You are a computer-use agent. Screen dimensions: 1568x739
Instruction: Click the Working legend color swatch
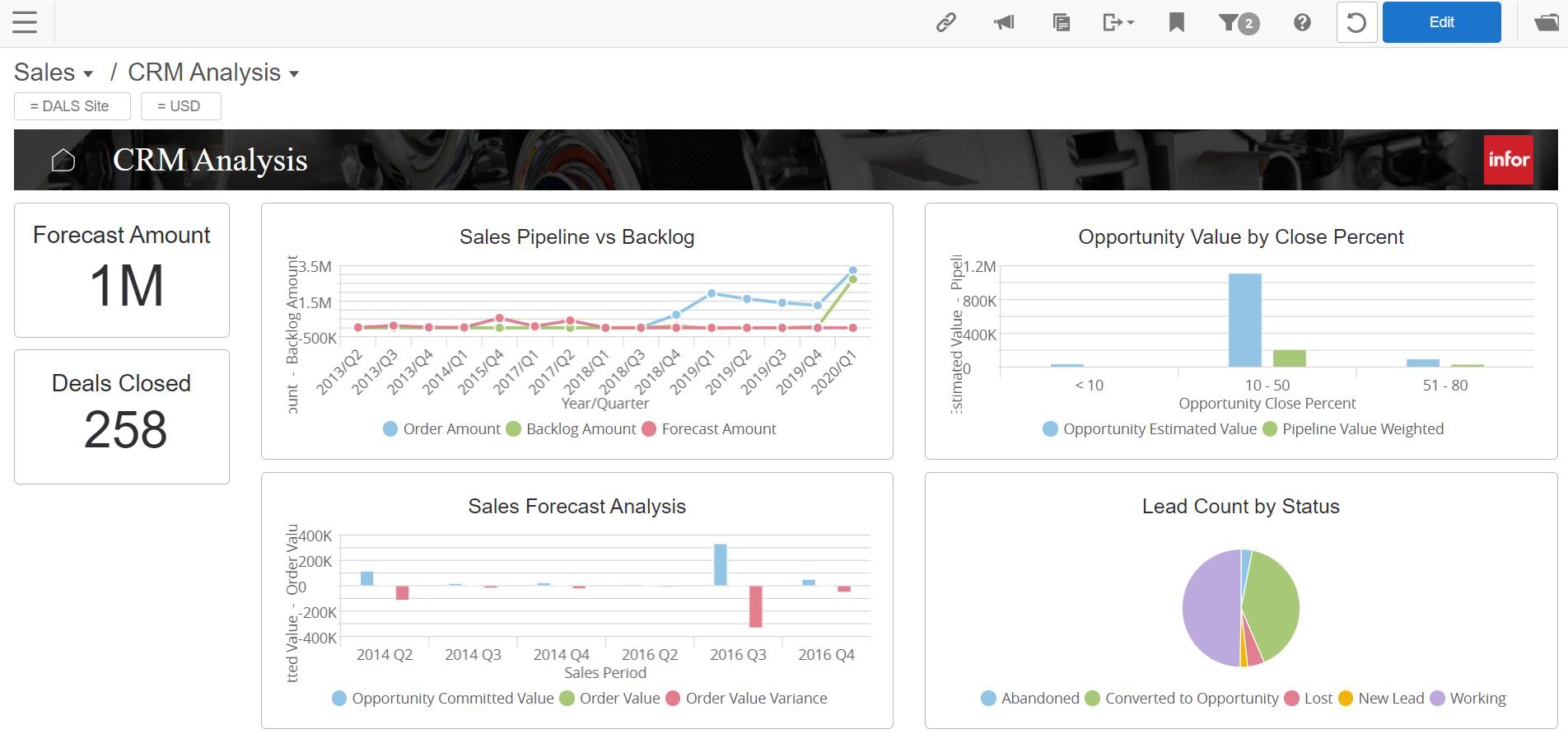tap(1437, 699)
